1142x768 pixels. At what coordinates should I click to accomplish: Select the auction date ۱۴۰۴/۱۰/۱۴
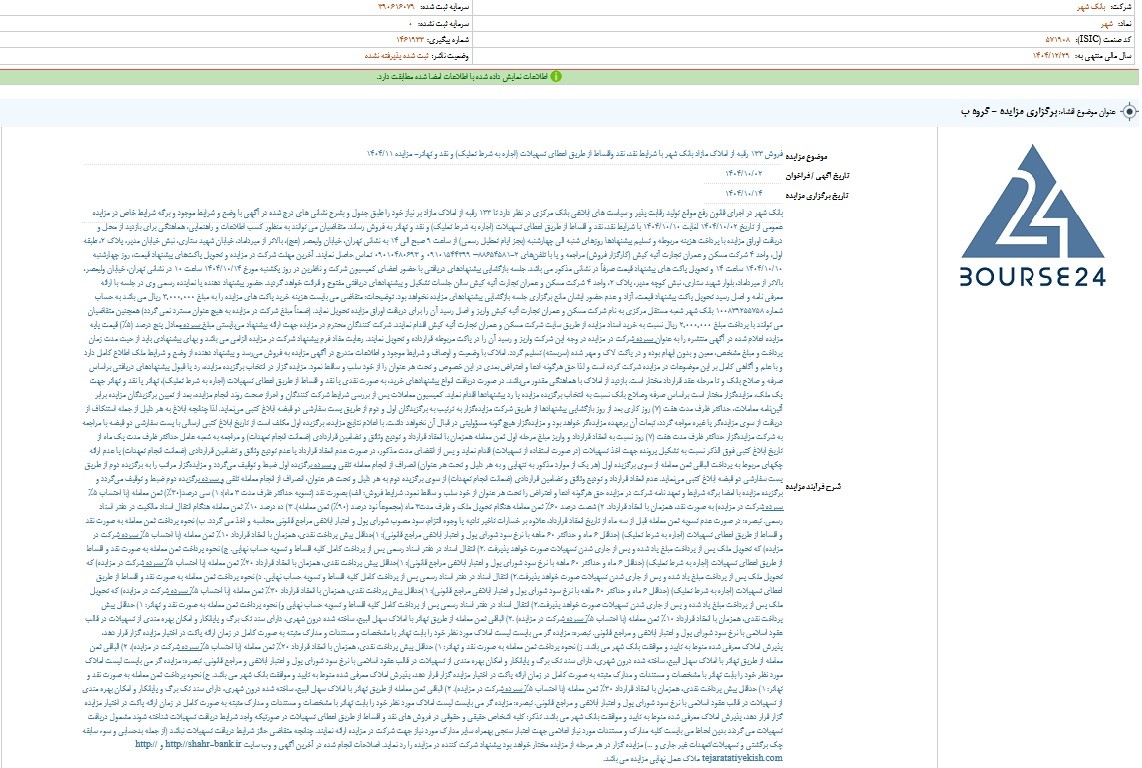[743, 193]
